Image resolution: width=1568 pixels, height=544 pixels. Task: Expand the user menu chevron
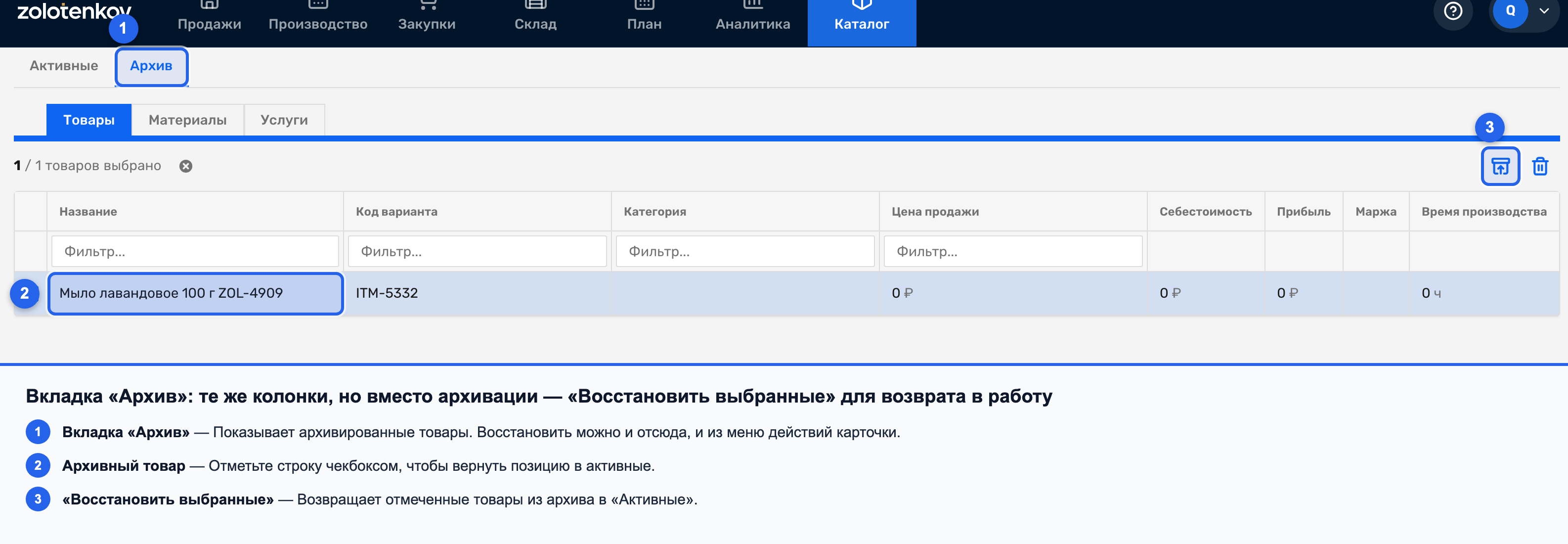(1544, 11)
